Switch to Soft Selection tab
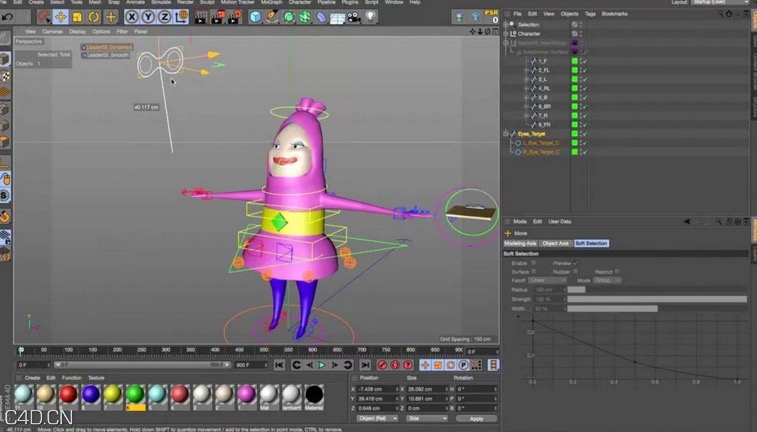Image resolution: width=757 pixels, height=432 pixels. click(591, 243)
